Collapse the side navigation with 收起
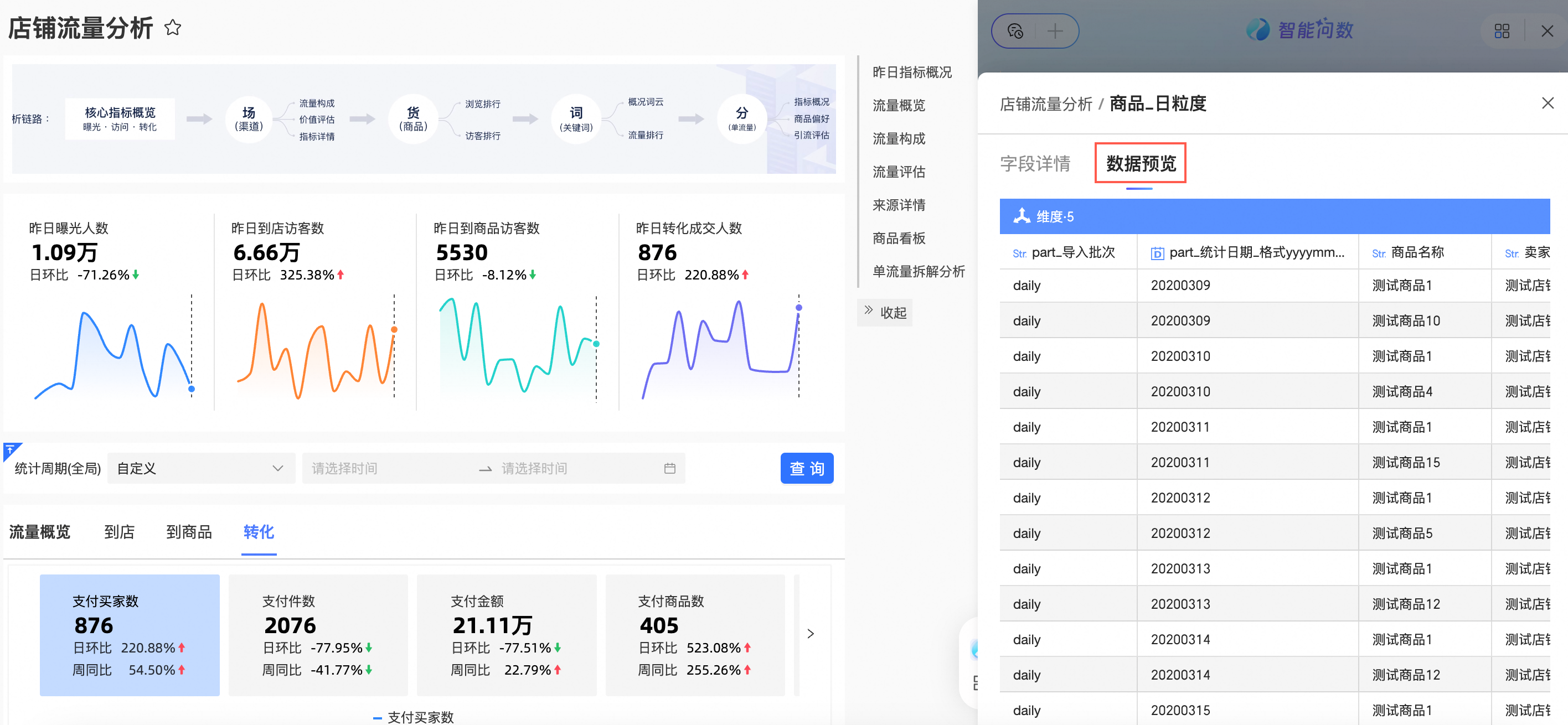Viewport: 1568px width, 725px height. click(885, 312)
